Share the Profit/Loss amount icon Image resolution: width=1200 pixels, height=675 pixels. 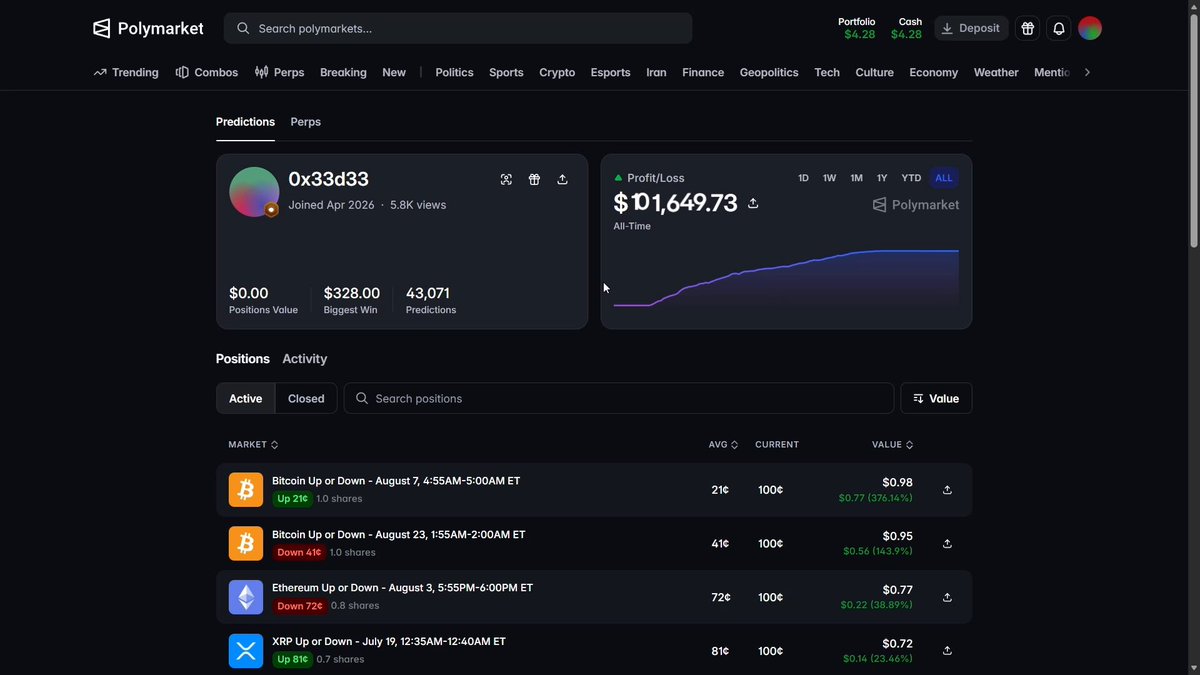point(753,203)
